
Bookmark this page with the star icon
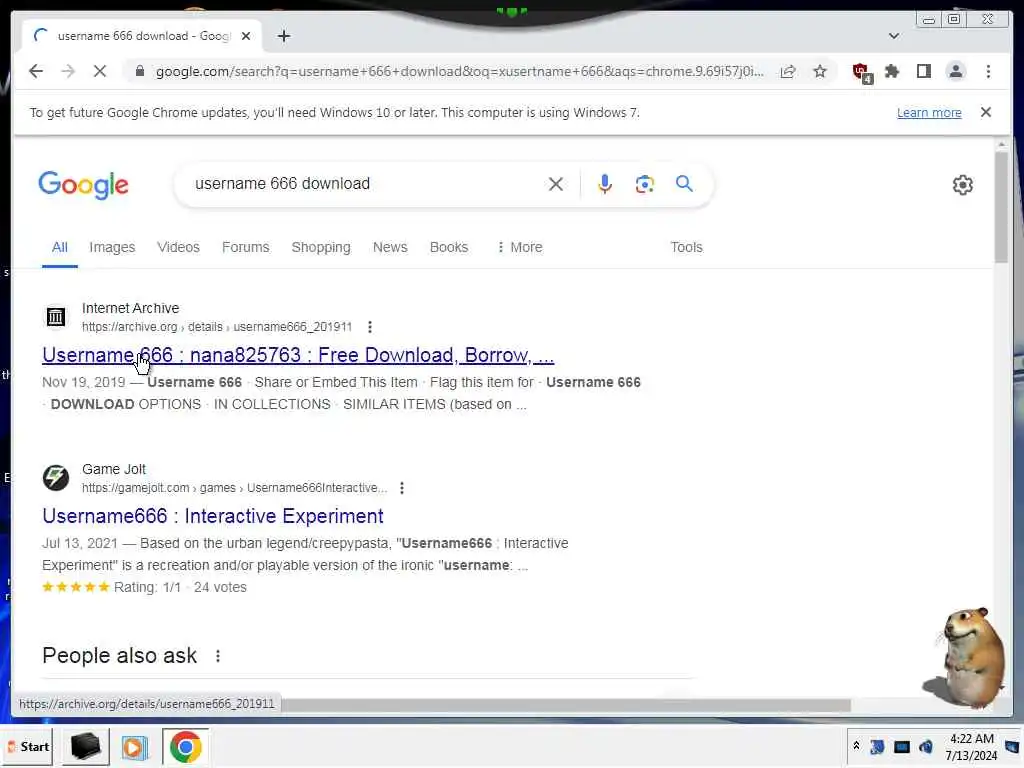(x=820, y=71)
